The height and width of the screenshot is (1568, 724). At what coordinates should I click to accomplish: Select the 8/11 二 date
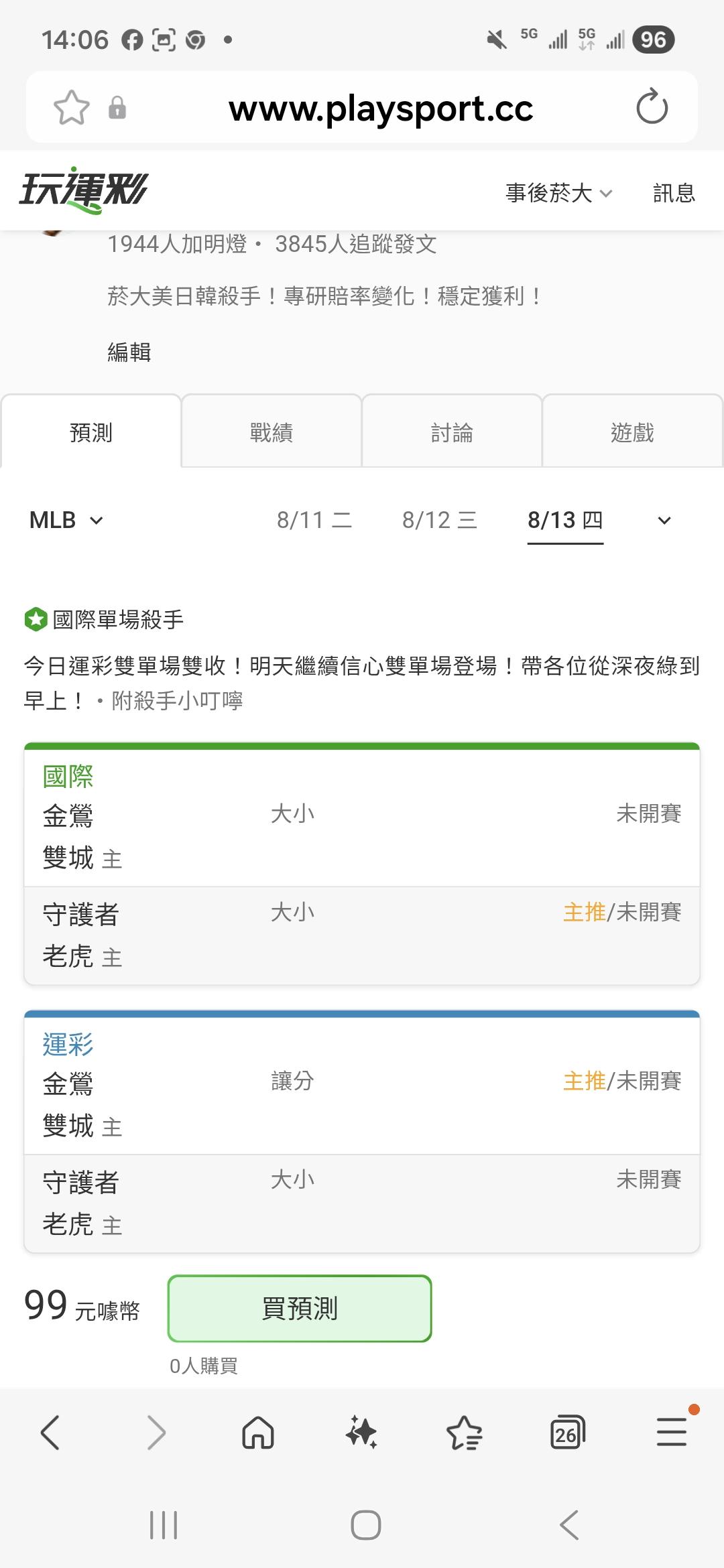point(314,520)
